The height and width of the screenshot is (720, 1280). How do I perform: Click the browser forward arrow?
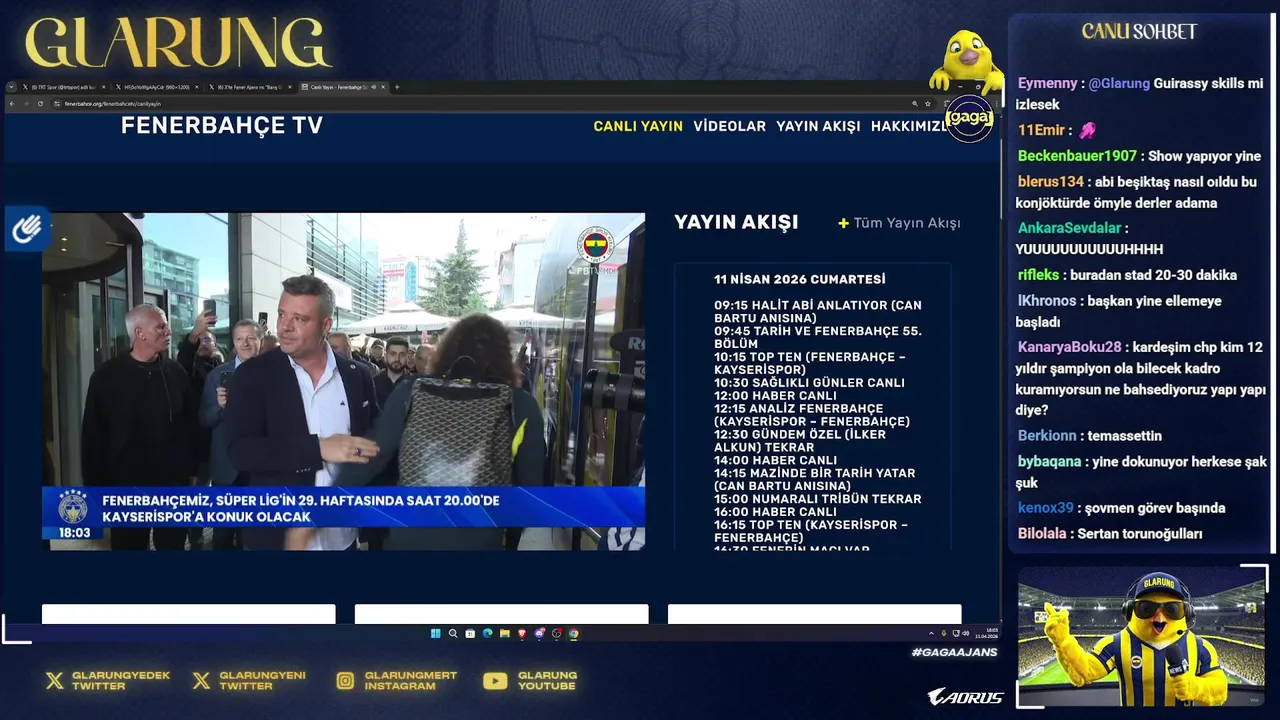click(26, 103)
